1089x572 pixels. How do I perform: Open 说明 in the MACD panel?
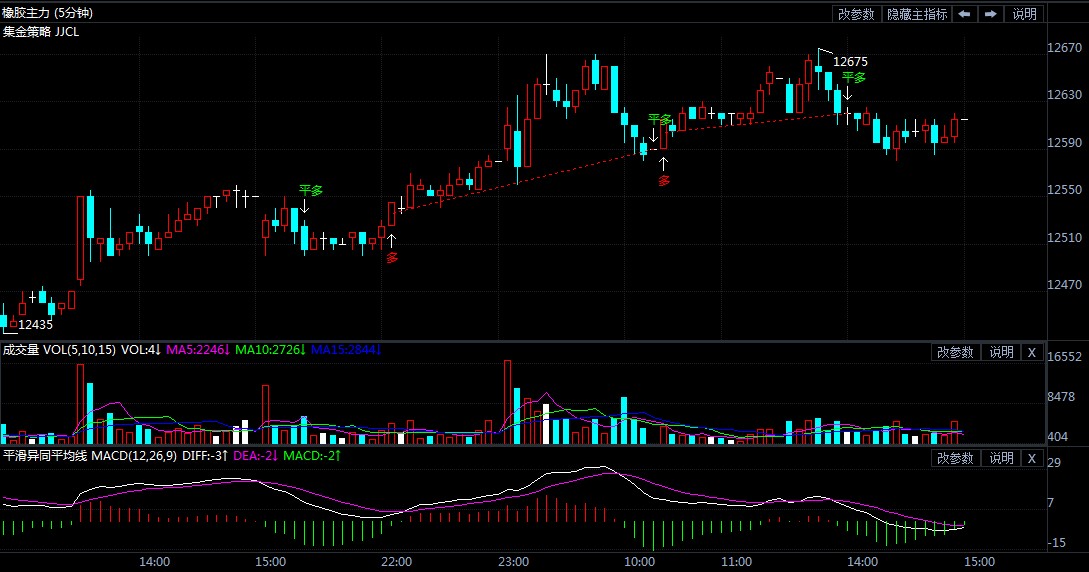click(1001, 458)
